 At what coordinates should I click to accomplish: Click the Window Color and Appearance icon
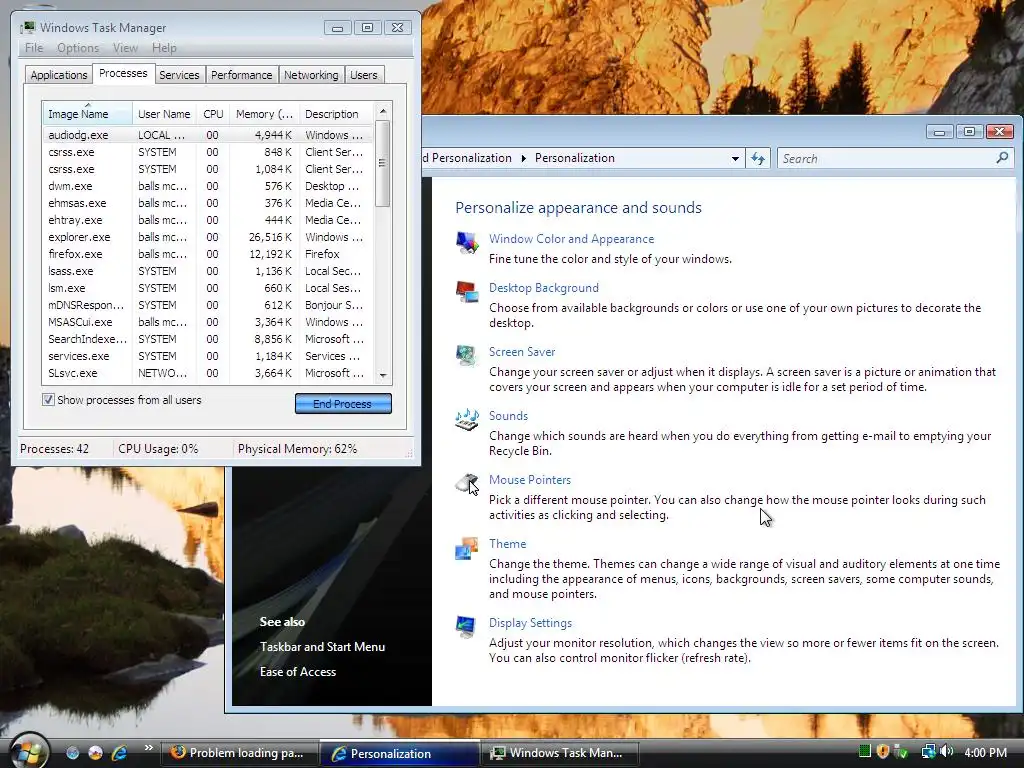click(x=467, y=242)
